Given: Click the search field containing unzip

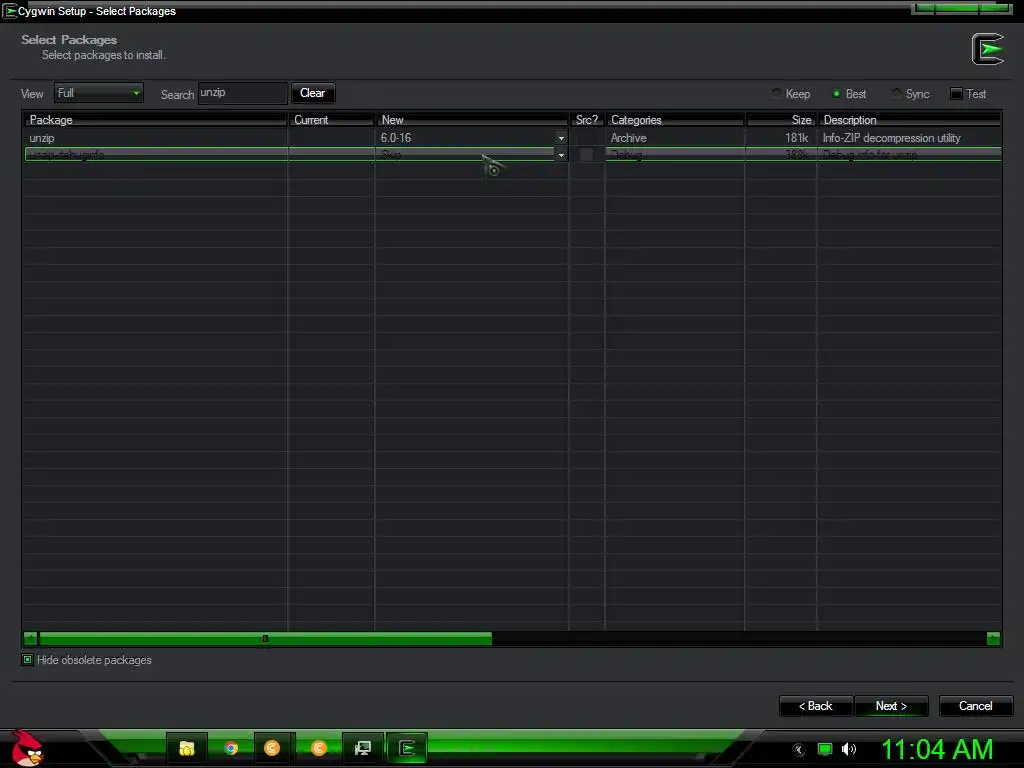Looking at the screenshot, I should pos(242,93).
